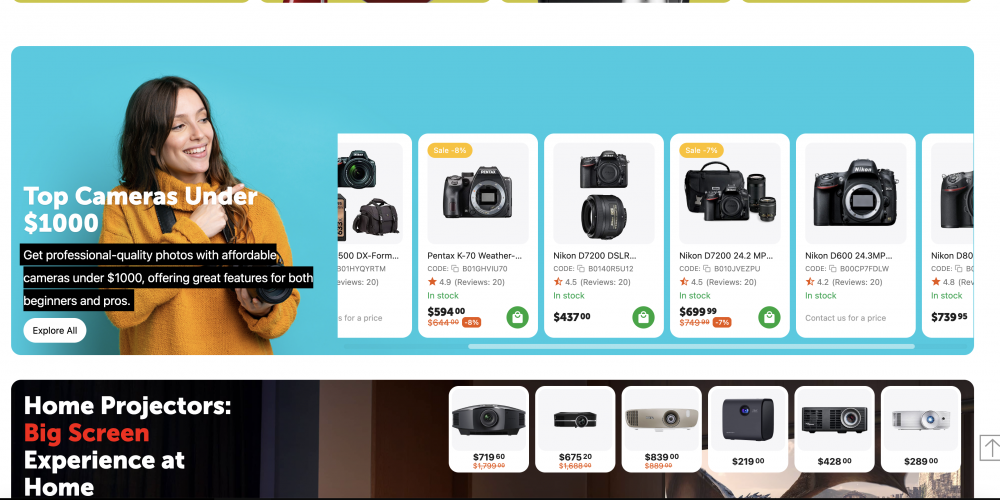Click Explore All button
1000x500 pixels.
coord(55,330)
